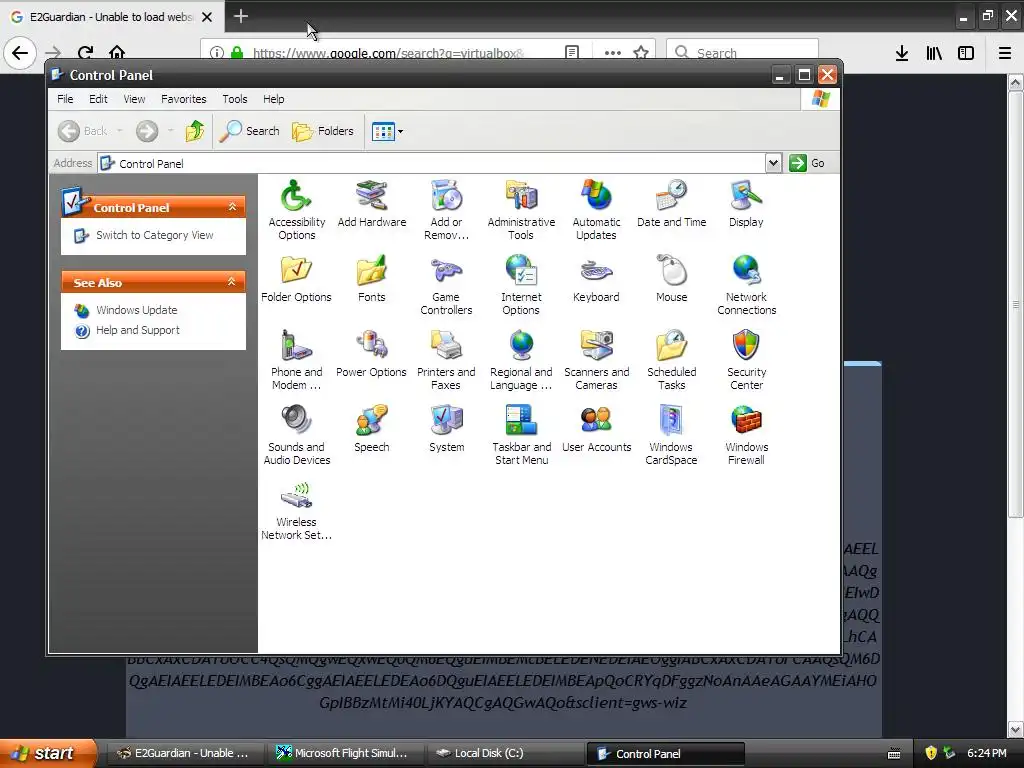Open the Favorites menu
Screen dimensions: 1024x768
[184, 99]
